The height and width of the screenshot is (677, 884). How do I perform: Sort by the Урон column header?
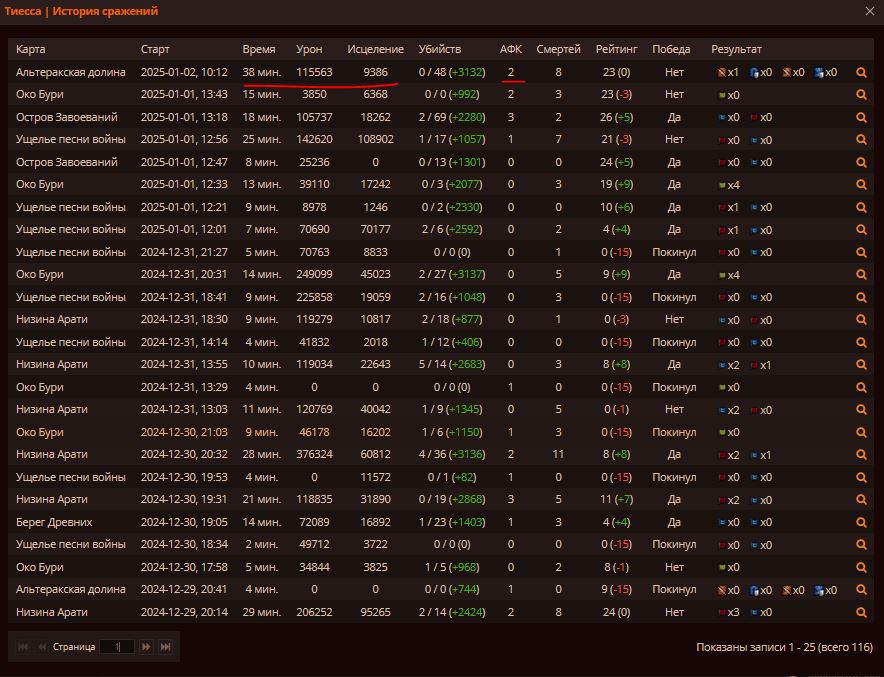click(309, 49)
